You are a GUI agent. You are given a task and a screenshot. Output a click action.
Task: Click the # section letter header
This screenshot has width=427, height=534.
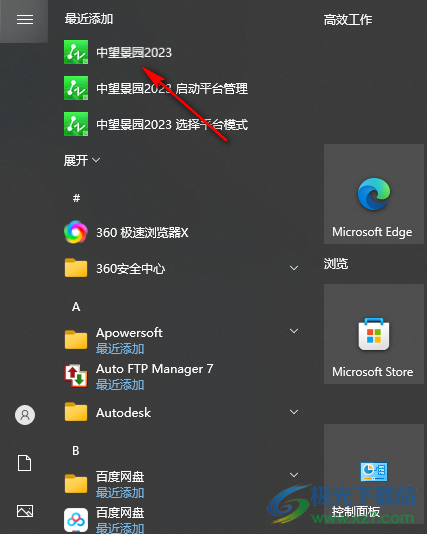[x=76, y=198]
